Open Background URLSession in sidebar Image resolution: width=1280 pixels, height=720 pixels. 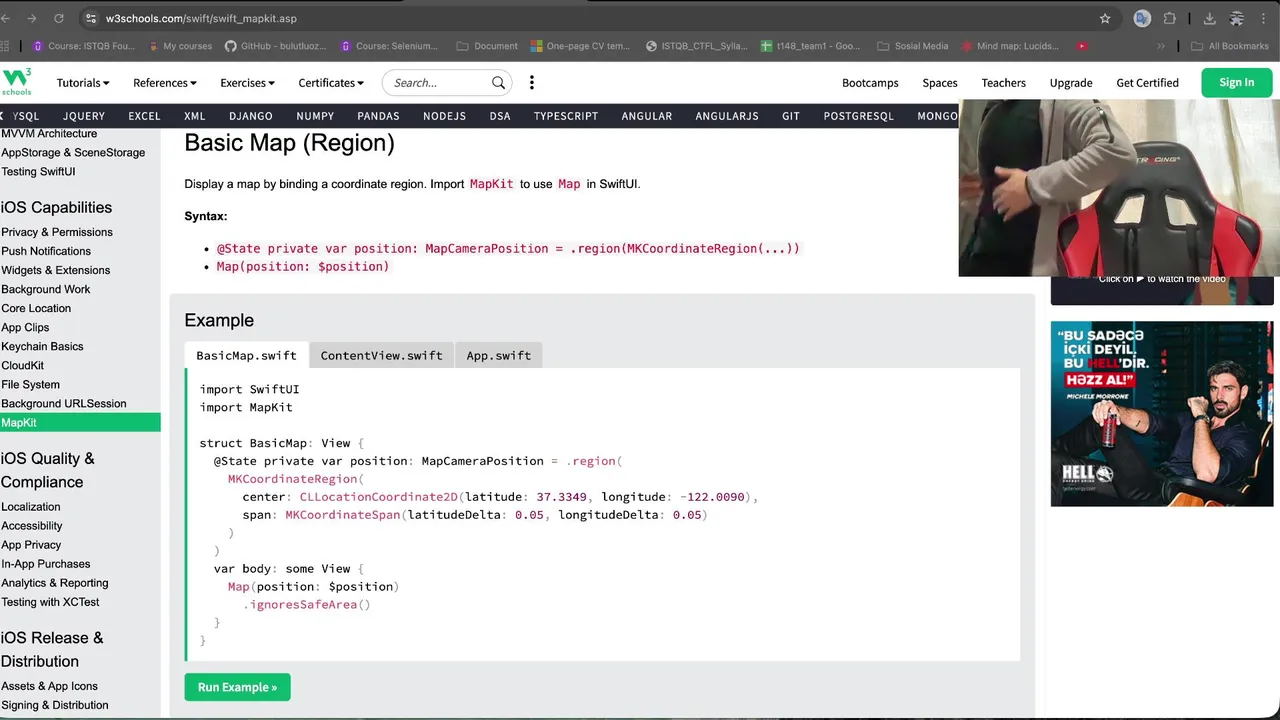point(64,403)
